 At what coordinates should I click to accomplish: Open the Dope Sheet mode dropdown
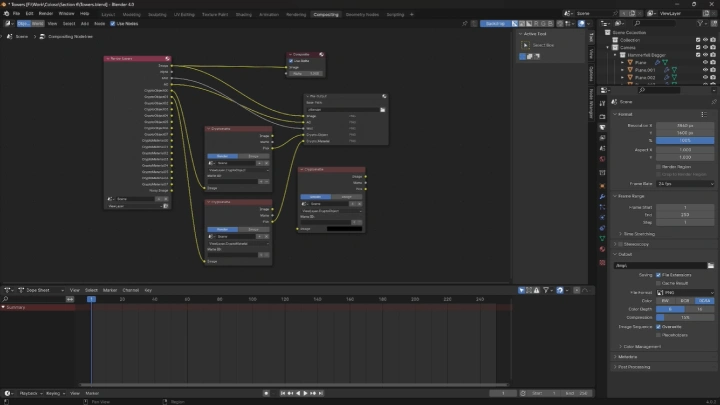click(x=41, y=290)
